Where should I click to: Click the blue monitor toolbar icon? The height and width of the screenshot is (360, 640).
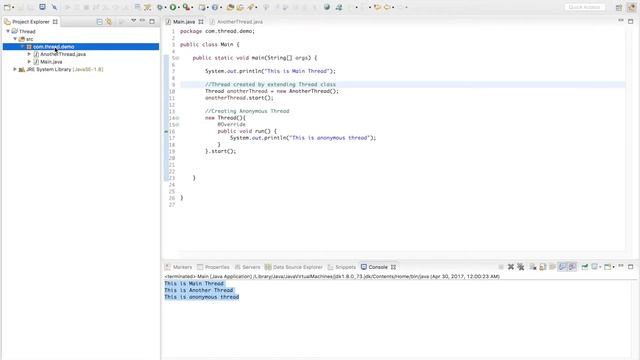click(x=42, y=7)
